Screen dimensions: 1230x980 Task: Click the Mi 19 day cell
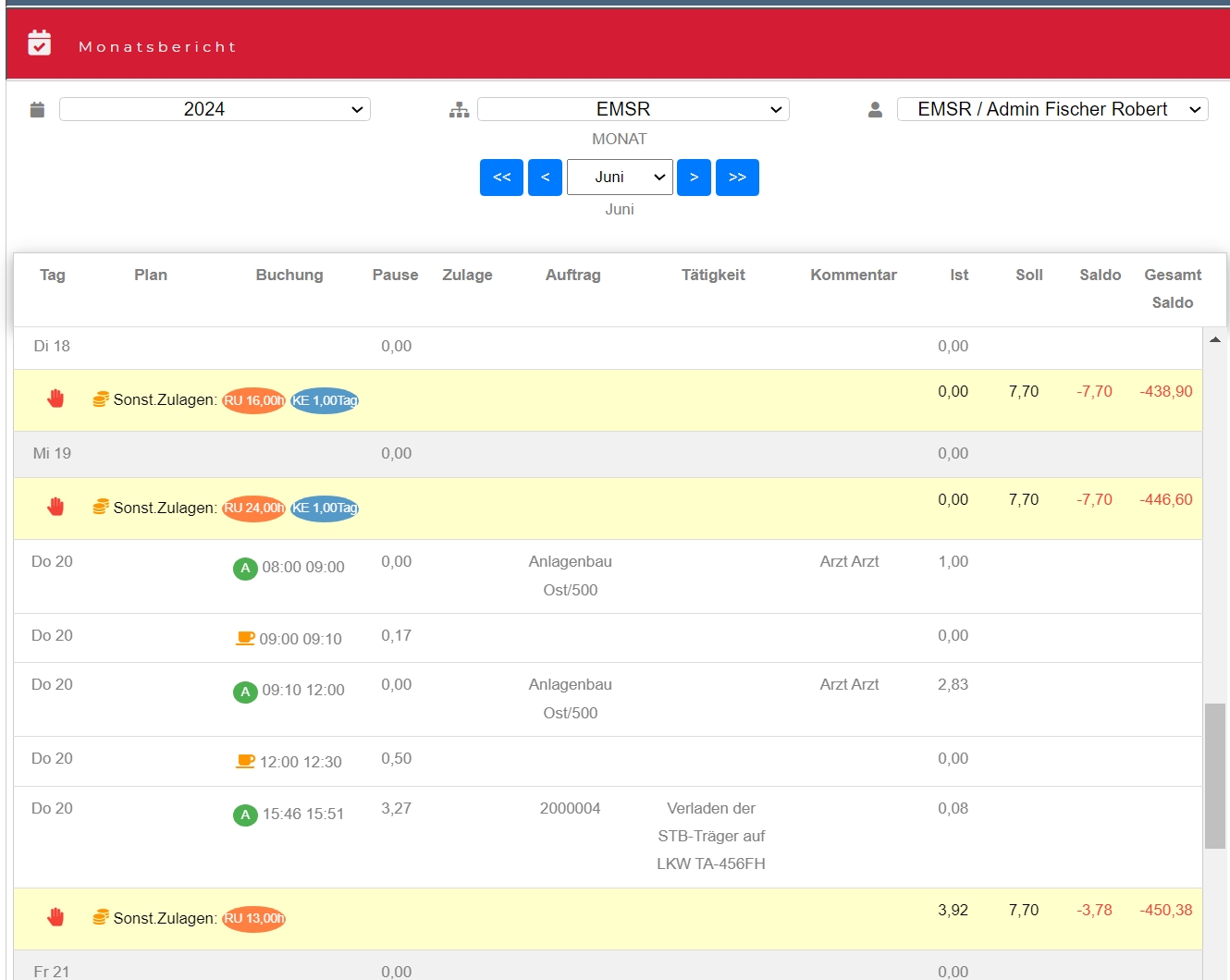52,453
